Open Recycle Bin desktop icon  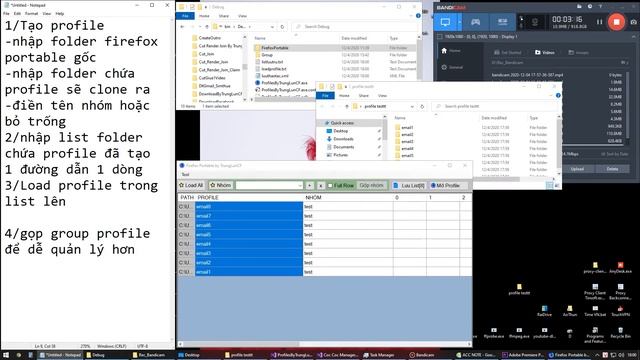[620, 333]
